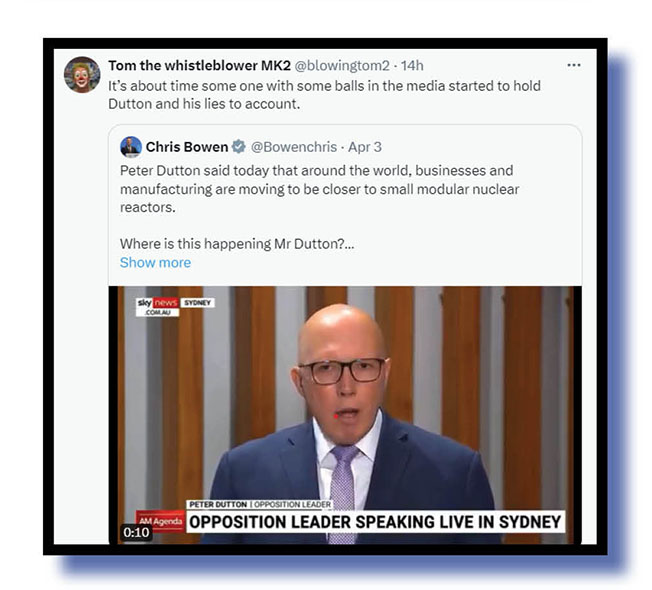Expand the quoted tweet with Show more
652x590 pixels.
click(156, 262)
